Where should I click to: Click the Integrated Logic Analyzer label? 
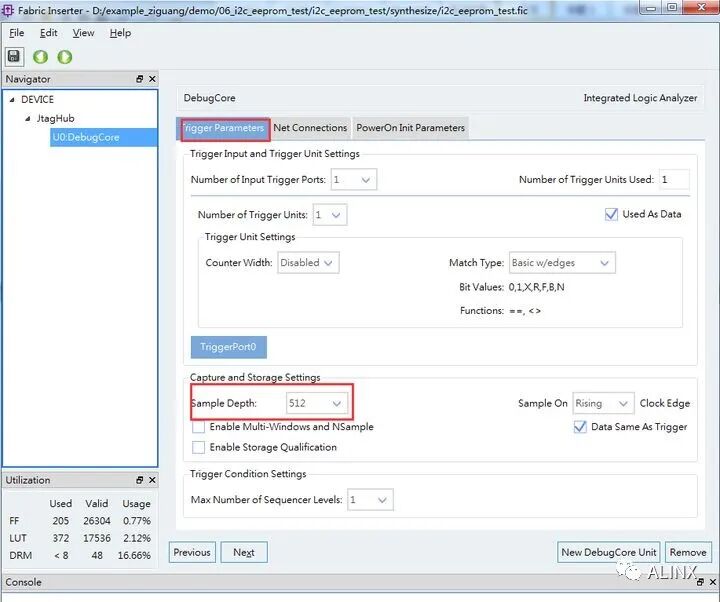640,98
